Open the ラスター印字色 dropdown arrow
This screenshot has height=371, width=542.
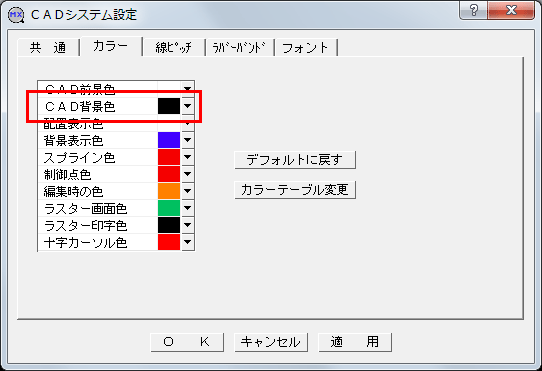coord(187,225)
